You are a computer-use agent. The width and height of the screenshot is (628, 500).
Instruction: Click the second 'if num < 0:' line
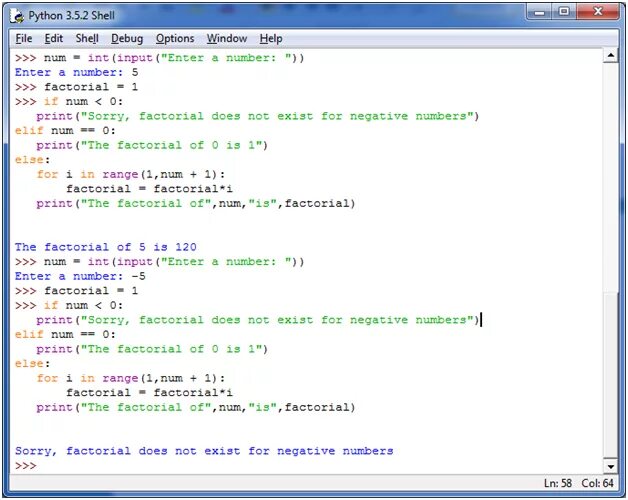point(69,306)
